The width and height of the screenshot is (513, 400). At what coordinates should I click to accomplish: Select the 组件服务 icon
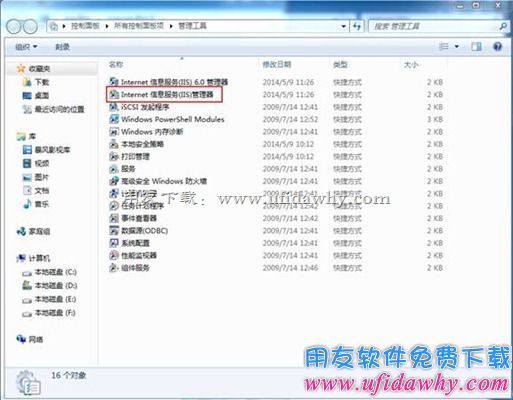pos(114,268)
